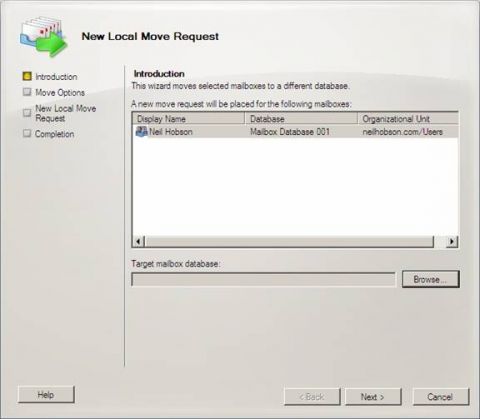Go to Completion page label
This screenshot has width=480, height=419.
(55, 134)
